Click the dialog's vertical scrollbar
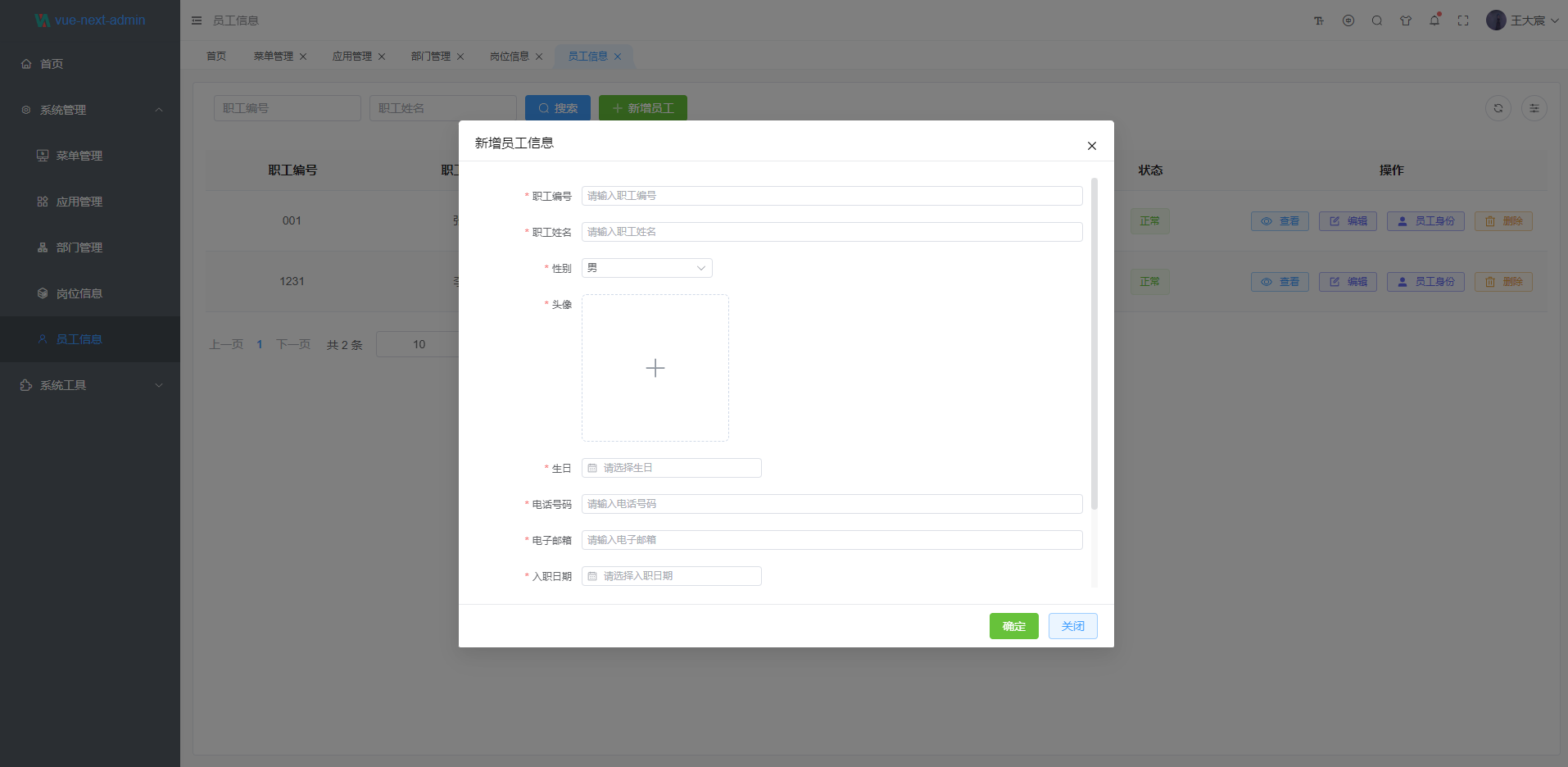Screen dimensions: 1568x767 (1094, 344)
